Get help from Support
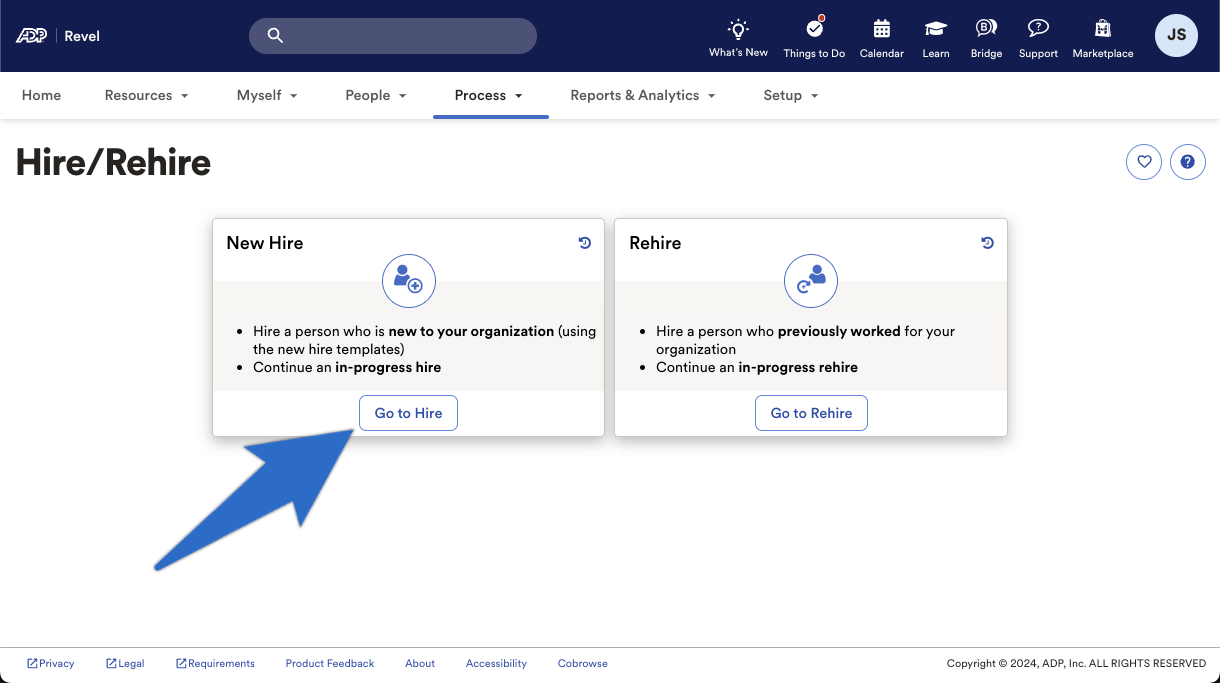This screenshot has height=683, width=1220. 1038,35
